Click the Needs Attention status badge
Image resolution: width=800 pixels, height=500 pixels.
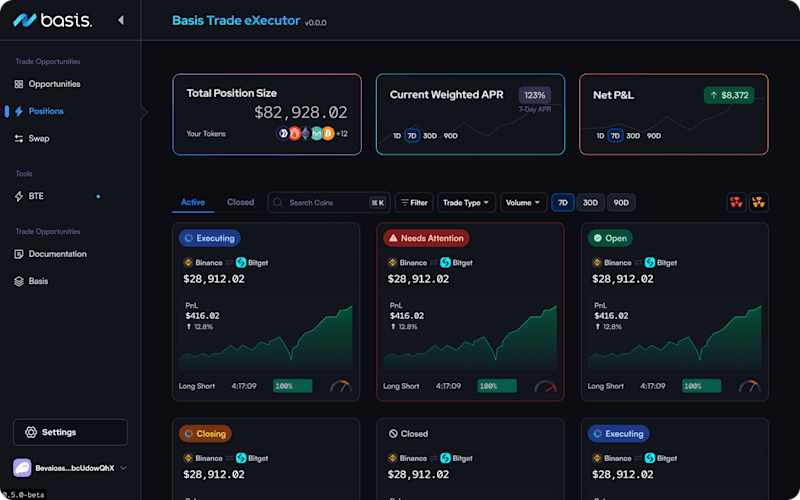[427, 238]
